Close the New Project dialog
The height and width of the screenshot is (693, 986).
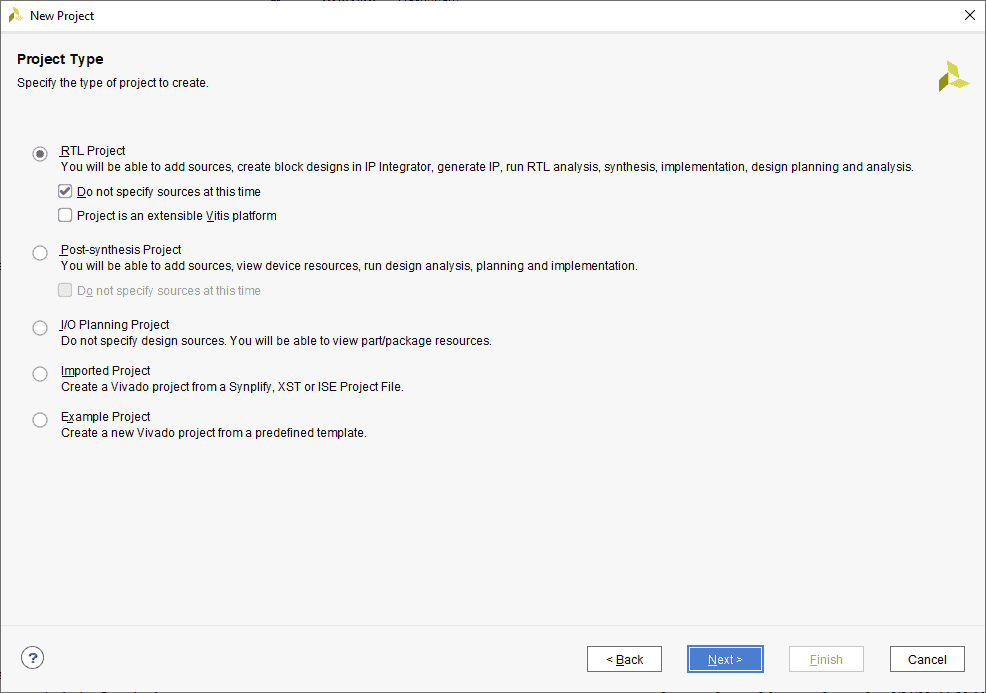click(x=970, y=15)
